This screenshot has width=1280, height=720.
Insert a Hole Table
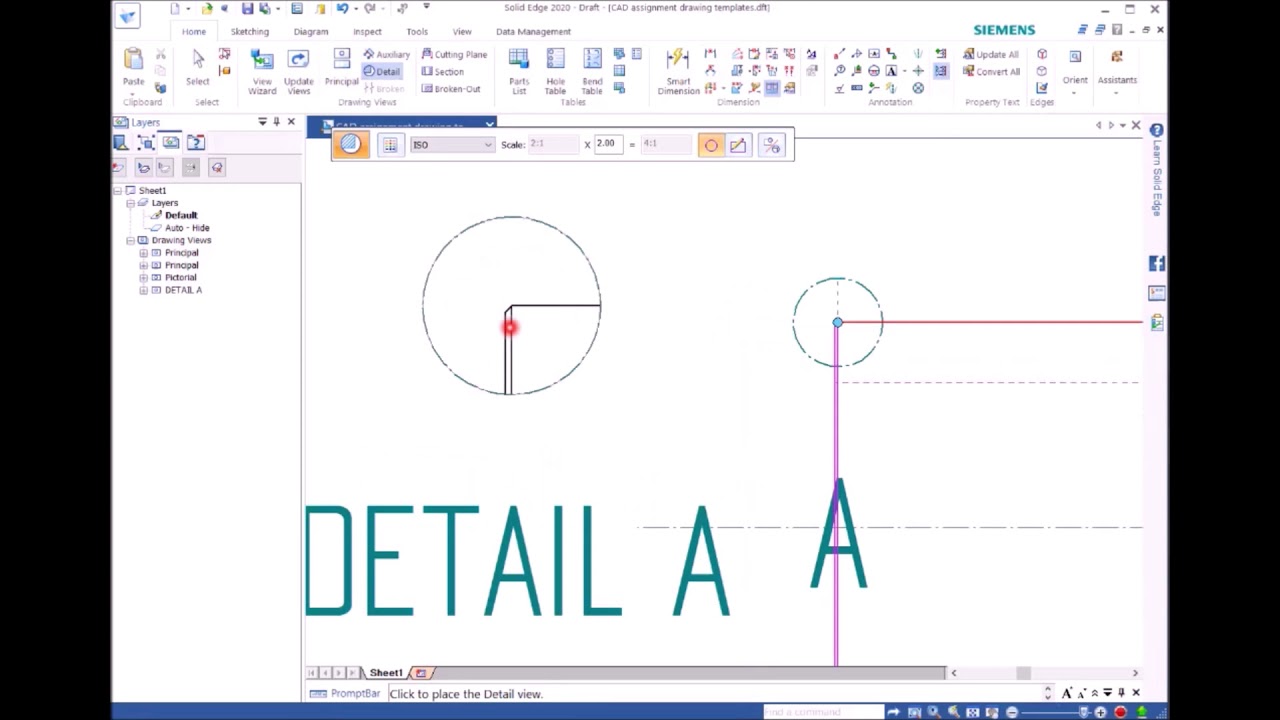click(555, 71)
